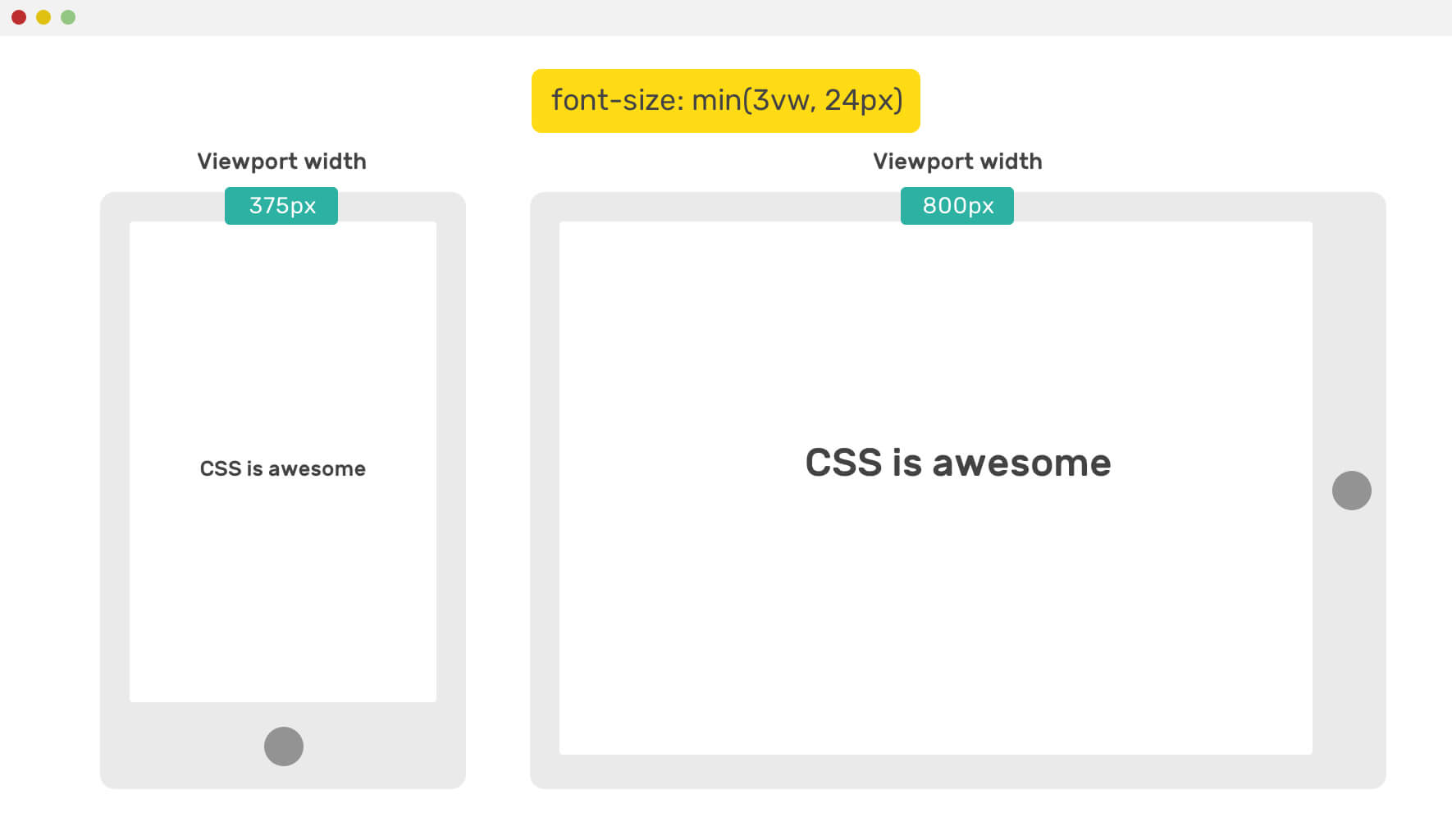The image size is (1452, 840).
Task: Click the red close window dot
Action: [x=19, y=17]
